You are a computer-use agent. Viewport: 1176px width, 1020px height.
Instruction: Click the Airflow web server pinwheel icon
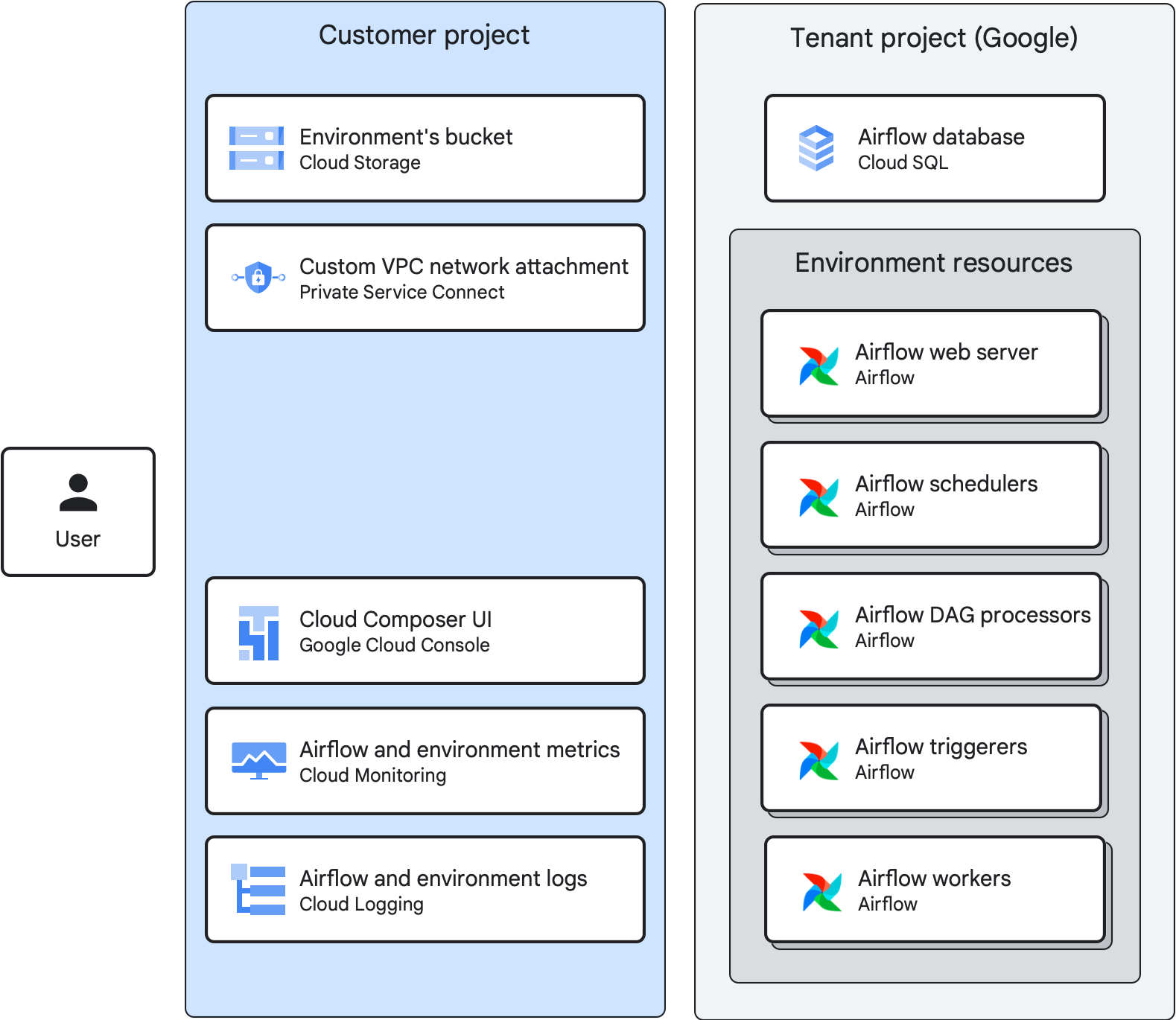click(819, 366)
